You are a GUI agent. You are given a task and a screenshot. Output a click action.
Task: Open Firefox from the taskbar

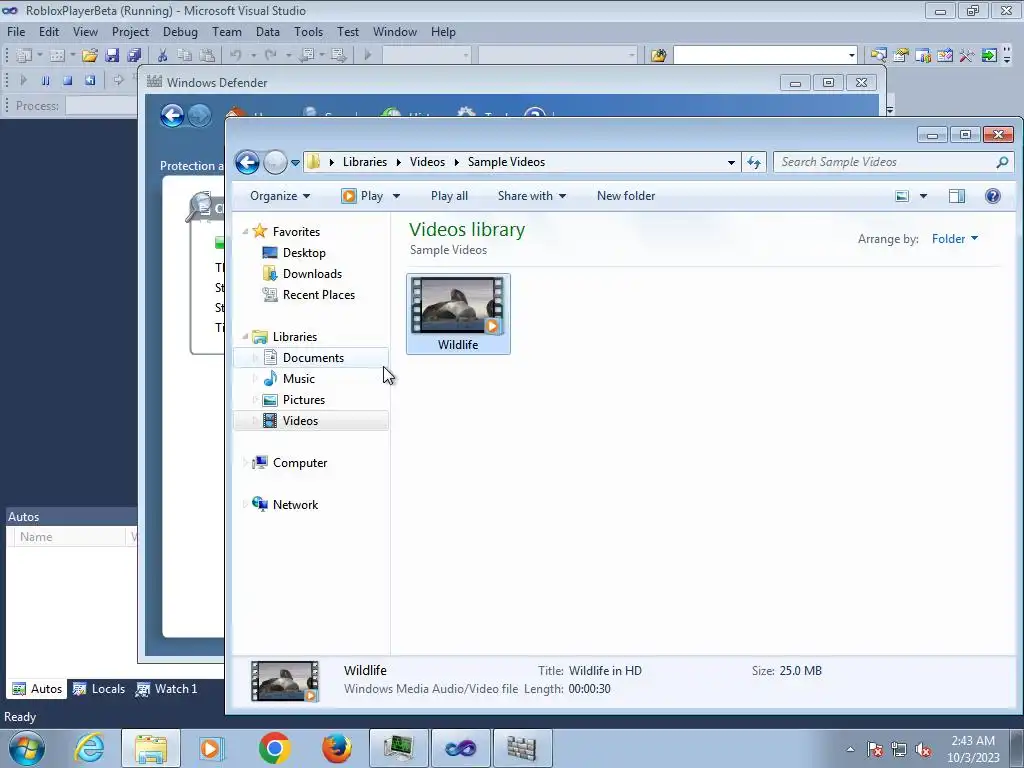336,748
